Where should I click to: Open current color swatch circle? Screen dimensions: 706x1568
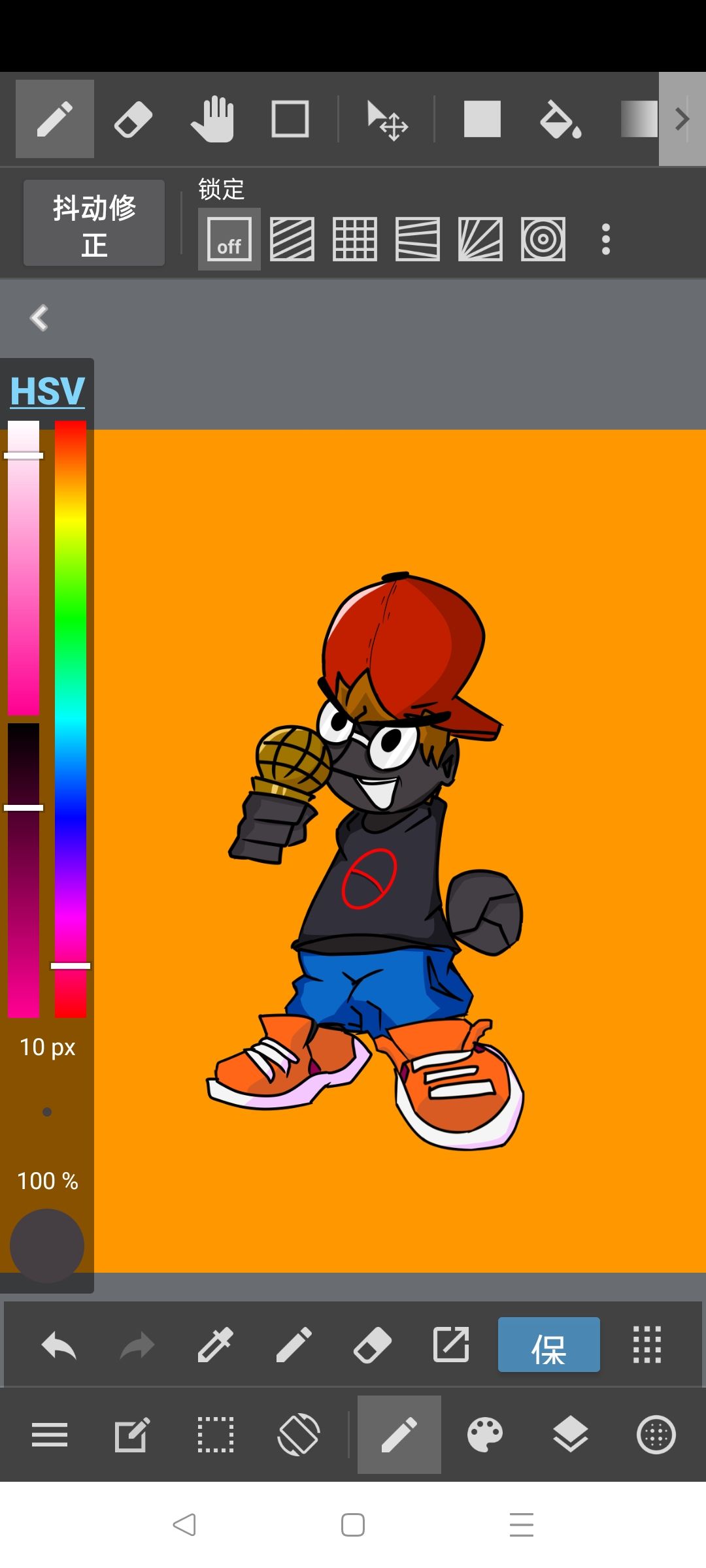point(47,1246)
